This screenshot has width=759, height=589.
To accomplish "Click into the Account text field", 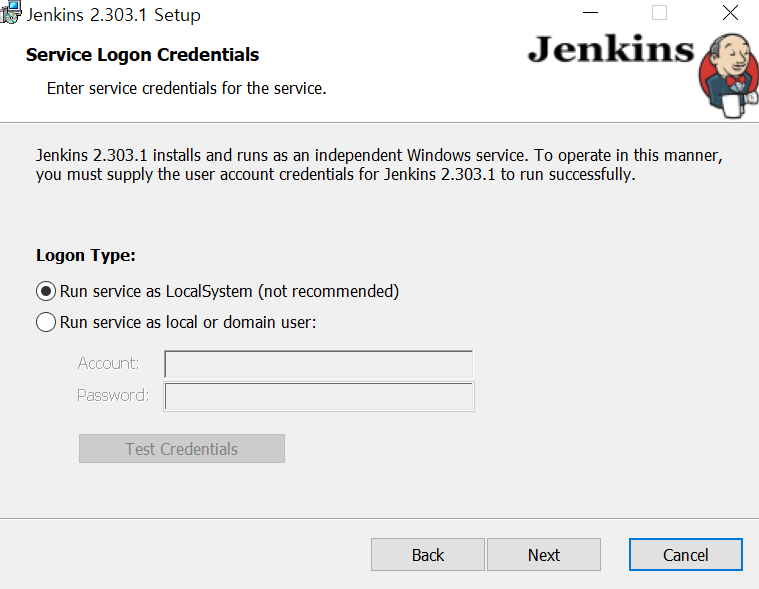I will [319, 364].
